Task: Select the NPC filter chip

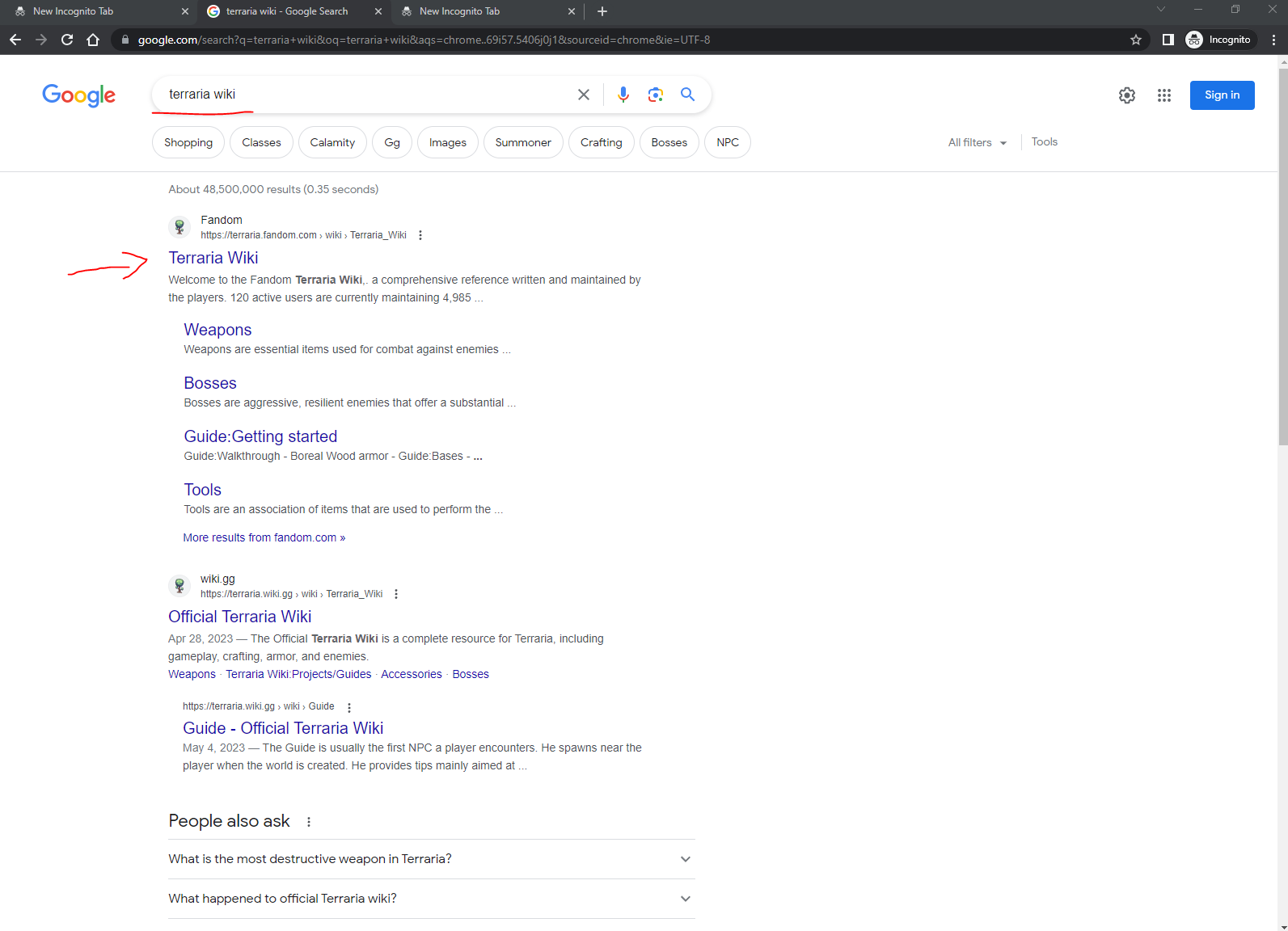Action: pyautogui.click(x=728, y=142)
